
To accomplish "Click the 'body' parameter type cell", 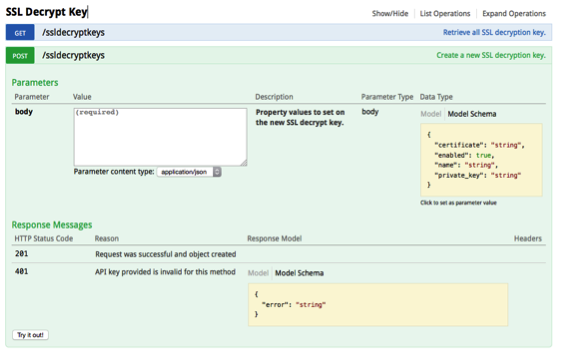I will click(x=370, y=112).
